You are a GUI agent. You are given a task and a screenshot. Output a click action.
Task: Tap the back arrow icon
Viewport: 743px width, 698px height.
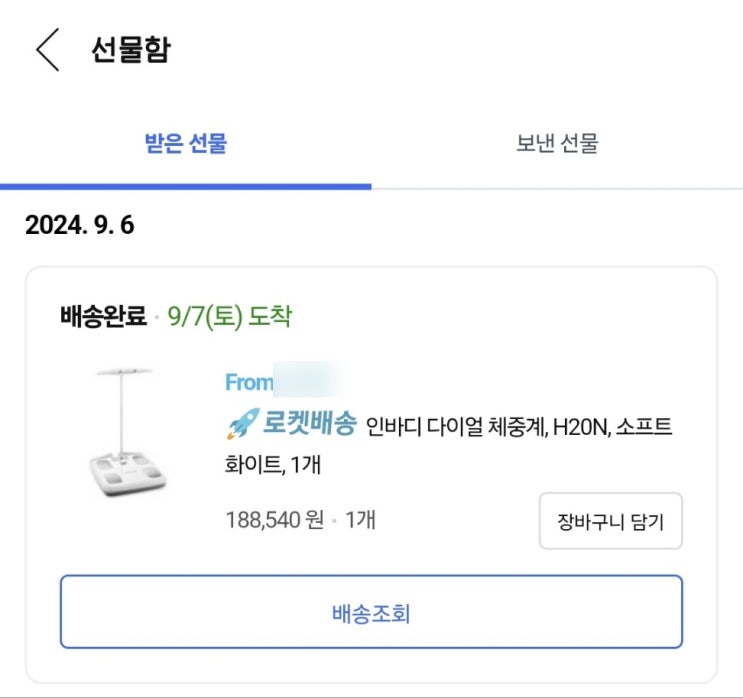[47, 50]
